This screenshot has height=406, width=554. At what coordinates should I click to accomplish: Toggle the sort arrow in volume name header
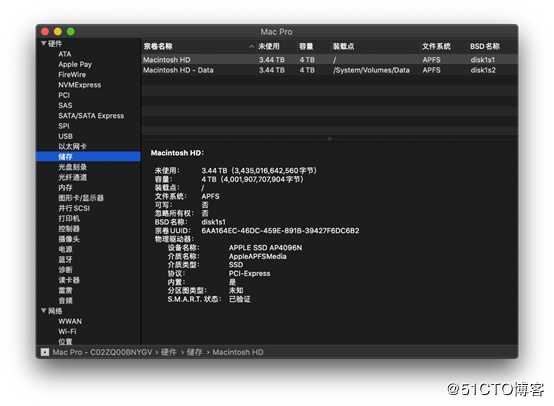[251, 46]
